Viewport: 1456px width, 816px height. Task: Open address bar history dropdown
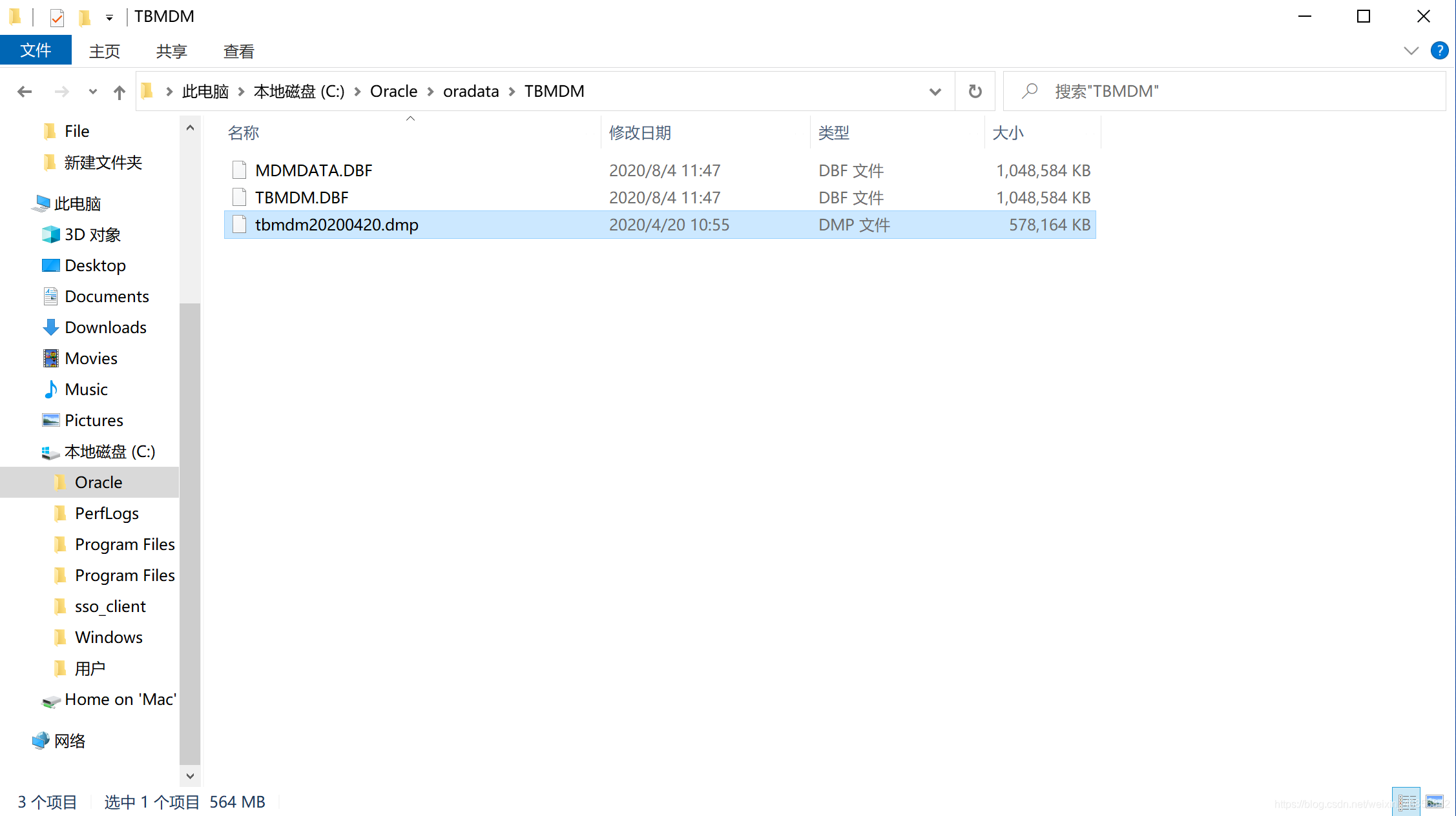point(935,92)
